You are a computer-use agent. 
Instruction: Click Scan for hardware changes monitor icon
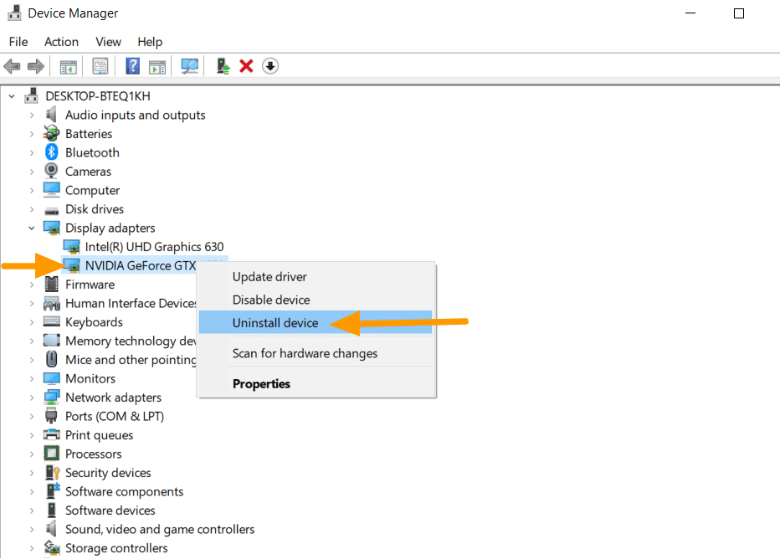(190, 66)
